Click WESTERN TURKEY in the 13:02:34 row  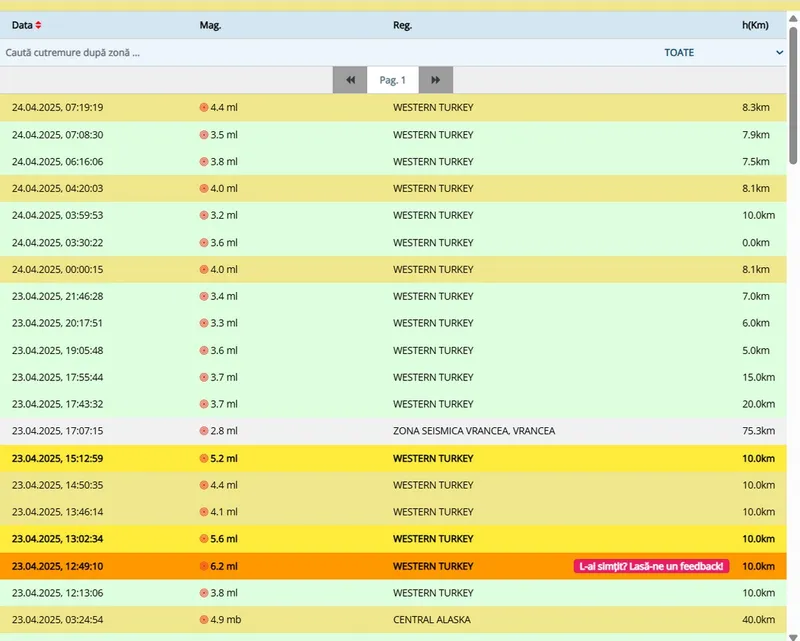(x=433, y=538)
